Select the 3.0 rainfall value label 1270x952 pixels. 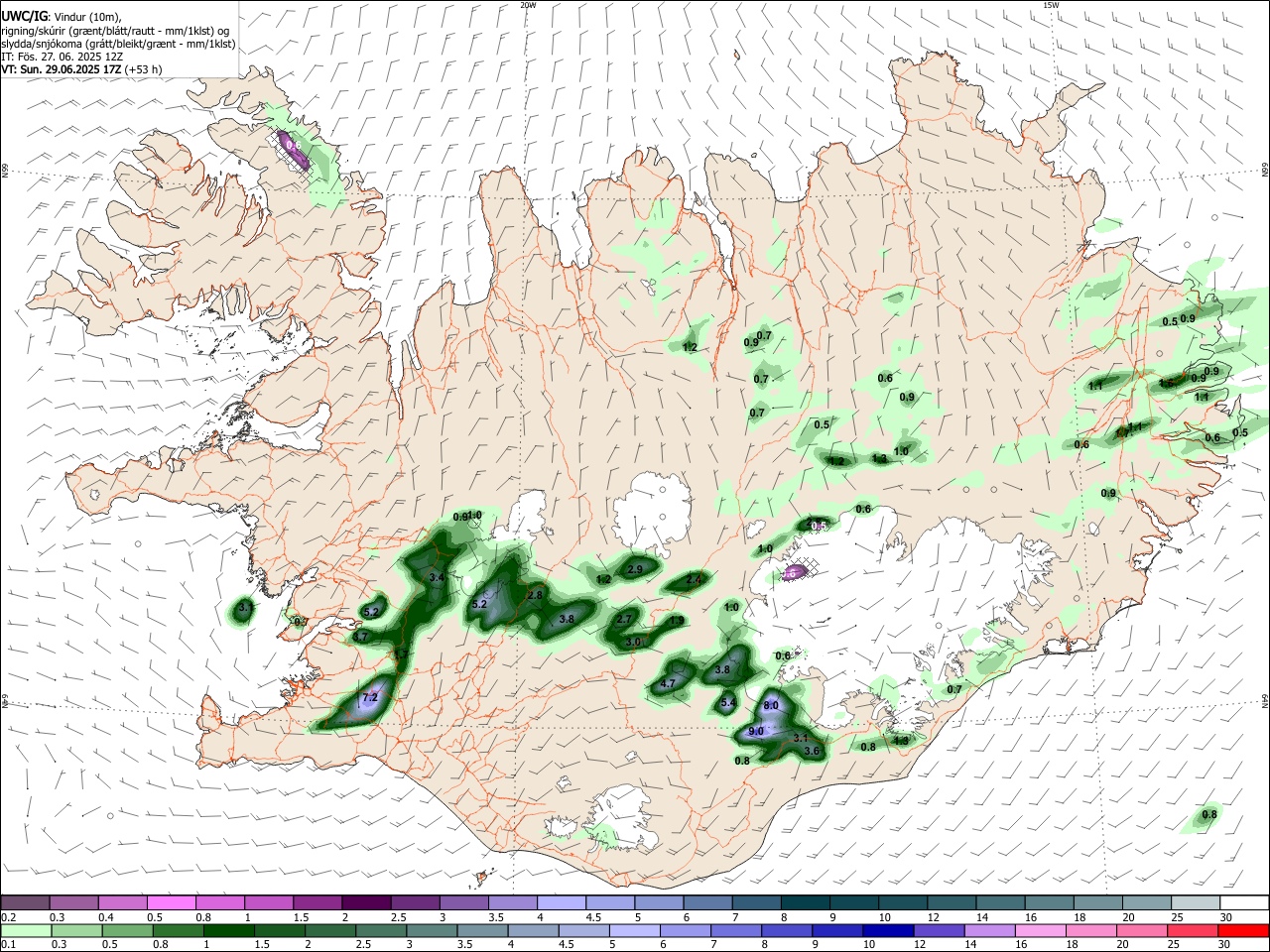[x=634, y=642]
